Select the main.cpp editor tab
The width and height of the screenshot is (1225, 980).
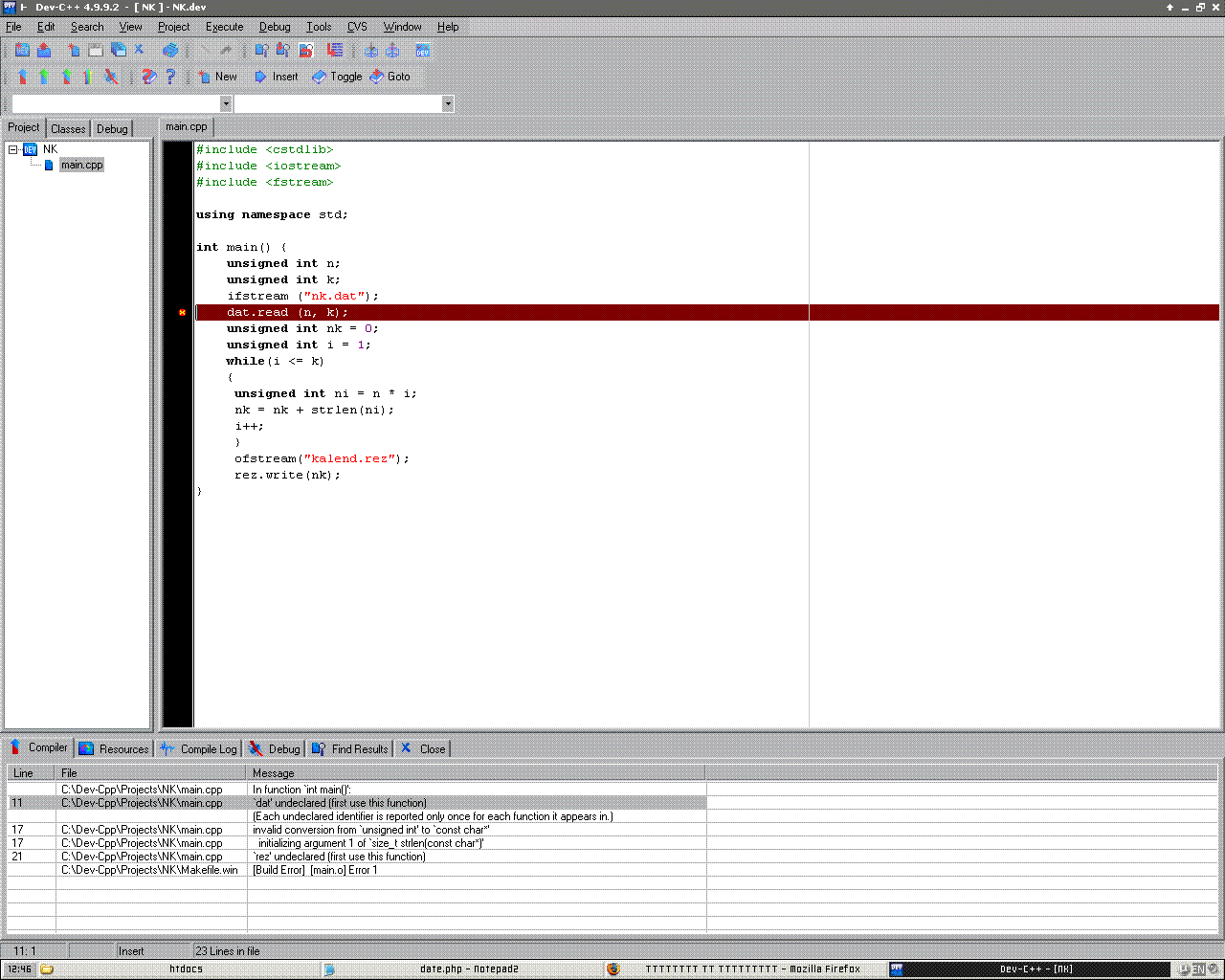click(187, 126)
